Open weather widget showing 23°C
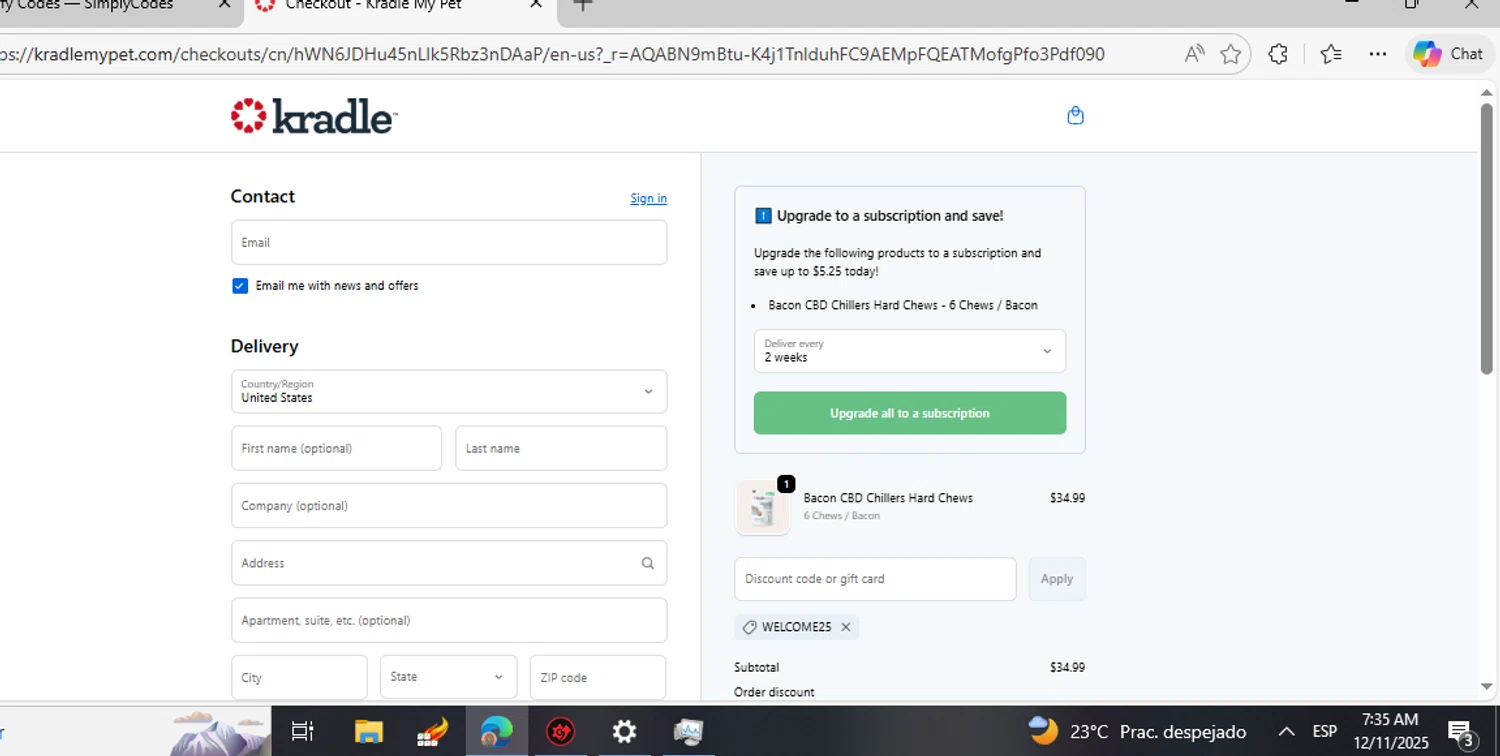1500x756 pixels. tap(1137, 731)
